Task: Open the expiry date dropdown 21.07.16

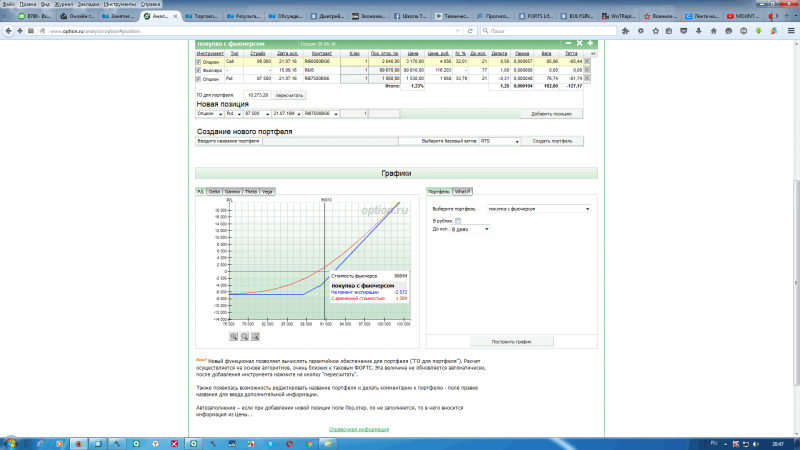Action: [x=286, y=114]
